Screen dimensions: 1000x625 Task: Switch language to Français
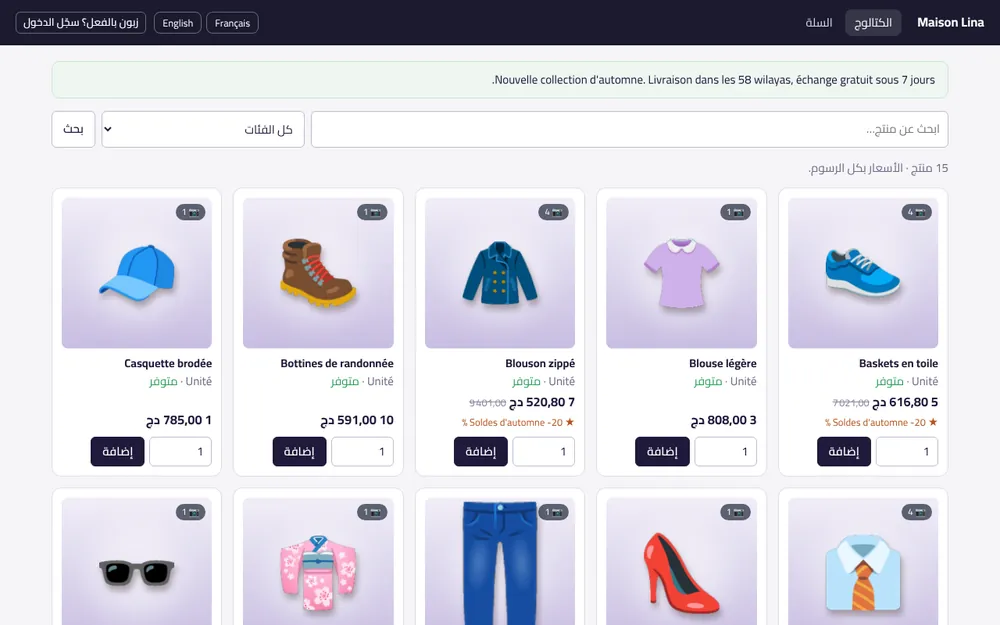tap(232, 23)
